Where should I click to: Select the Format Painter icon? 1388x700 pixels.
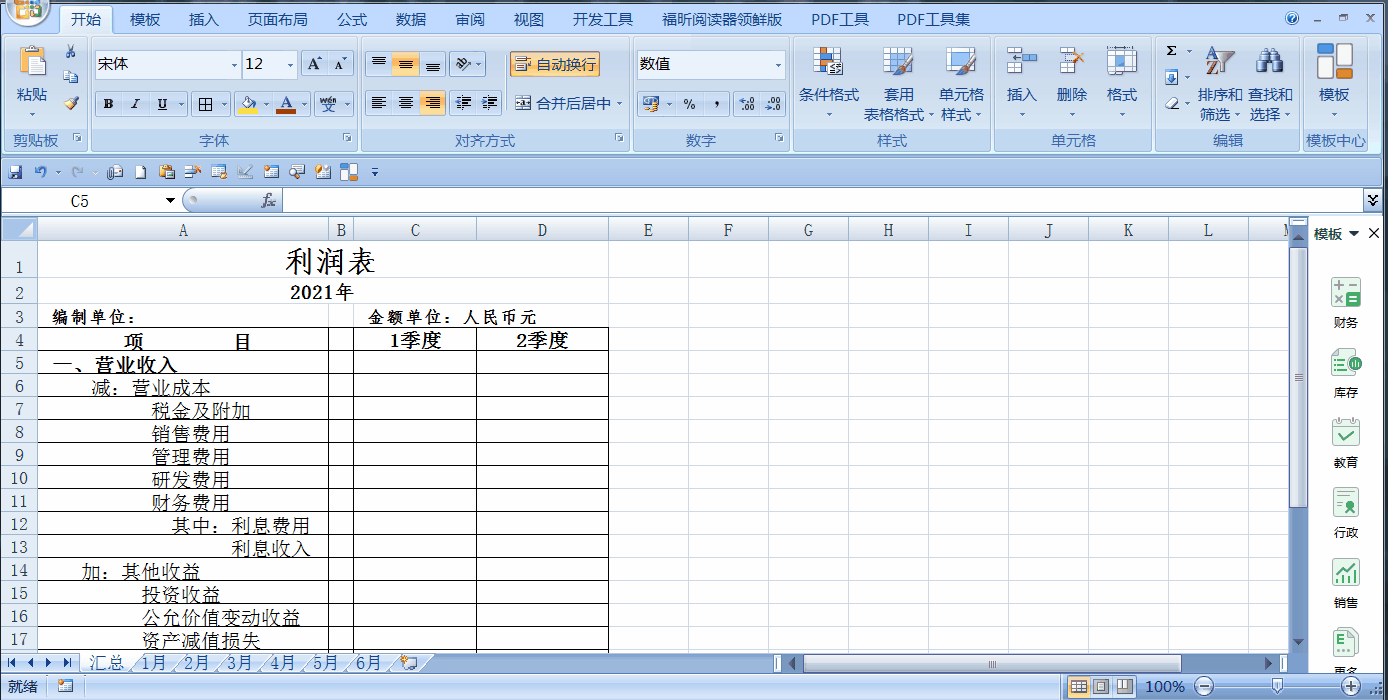click(x=72, y=103)
